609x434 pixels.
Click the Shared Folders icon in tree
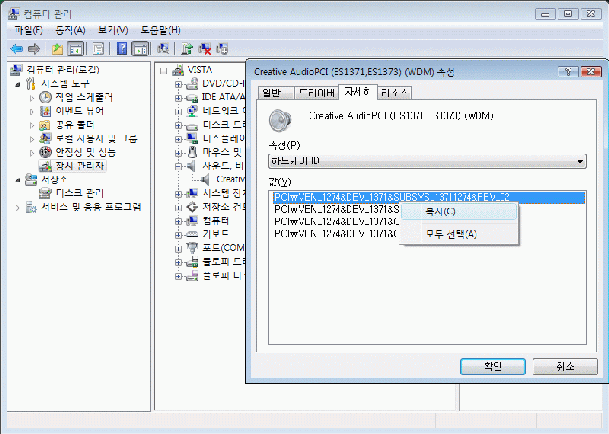(45, 125)
